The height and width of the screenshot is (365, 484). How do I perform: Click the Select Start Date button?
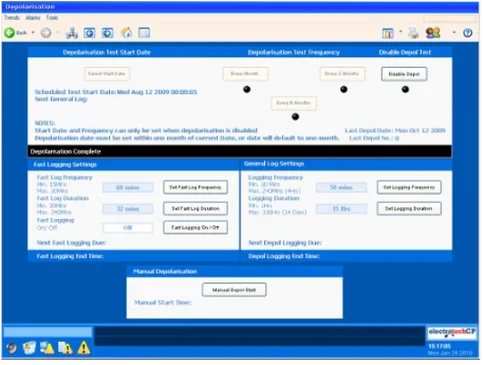(107, 74)
